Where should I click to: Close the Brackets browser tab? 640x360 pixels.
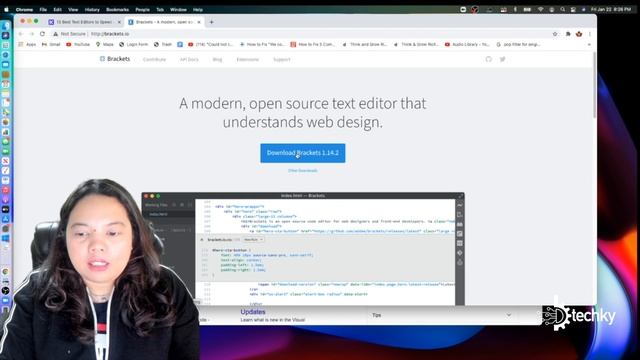[x=199, y=22]
